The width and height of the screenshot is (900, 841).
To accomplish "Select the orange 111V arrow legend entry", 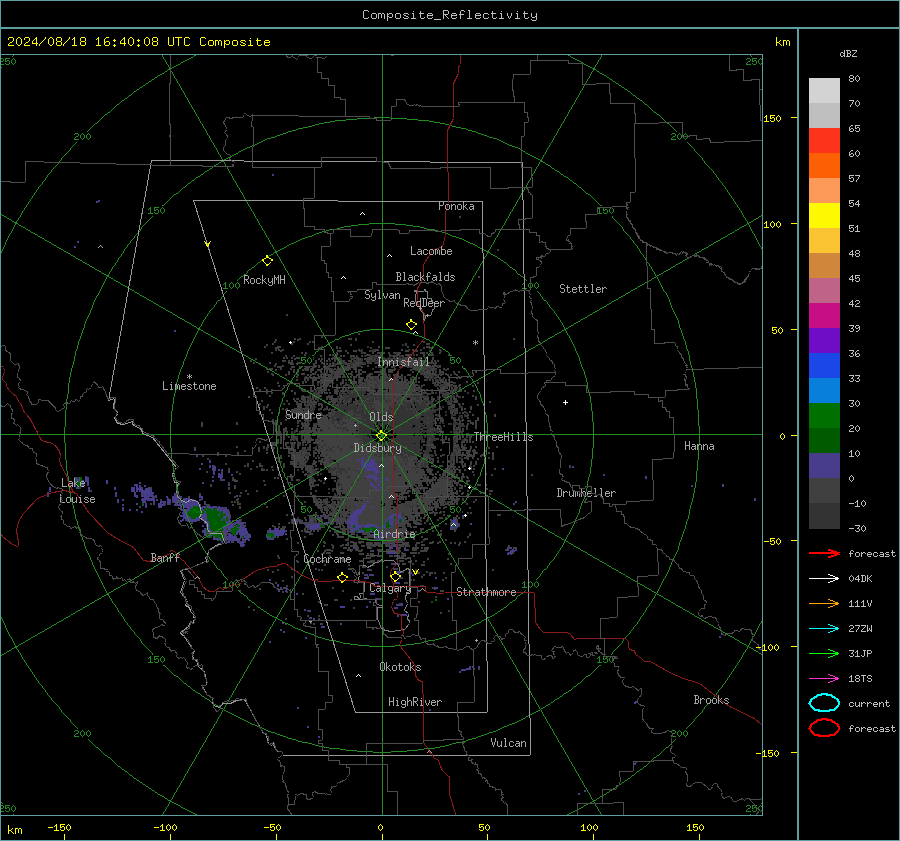I will click(824, 603).
